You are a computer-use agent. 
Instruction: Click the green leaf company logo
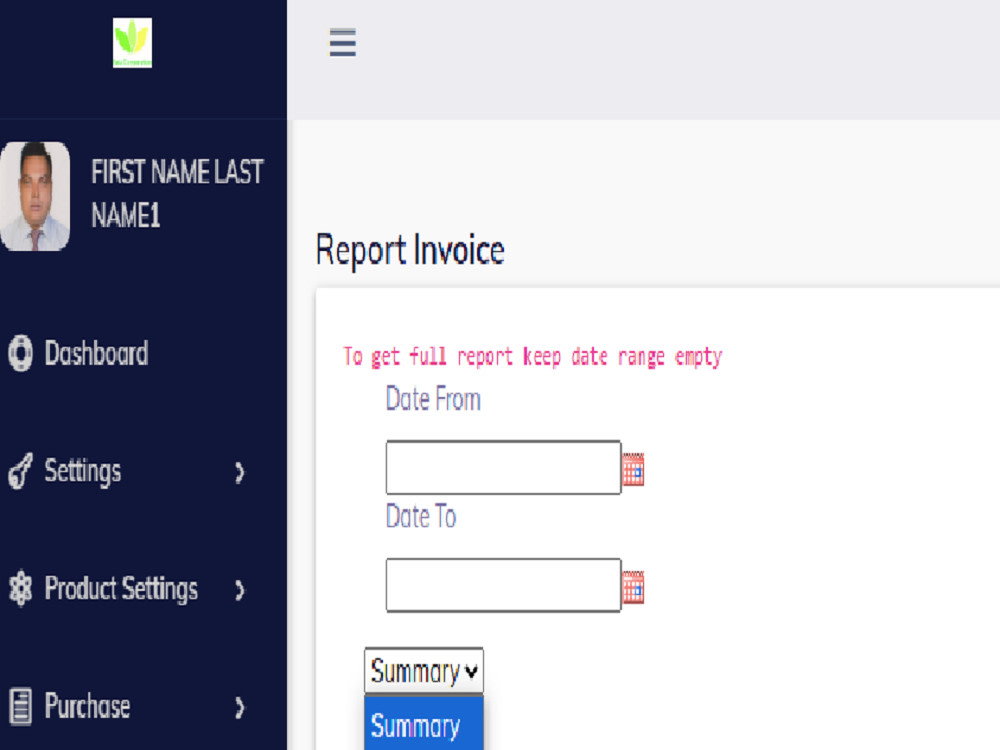click(x=132, y=43)
